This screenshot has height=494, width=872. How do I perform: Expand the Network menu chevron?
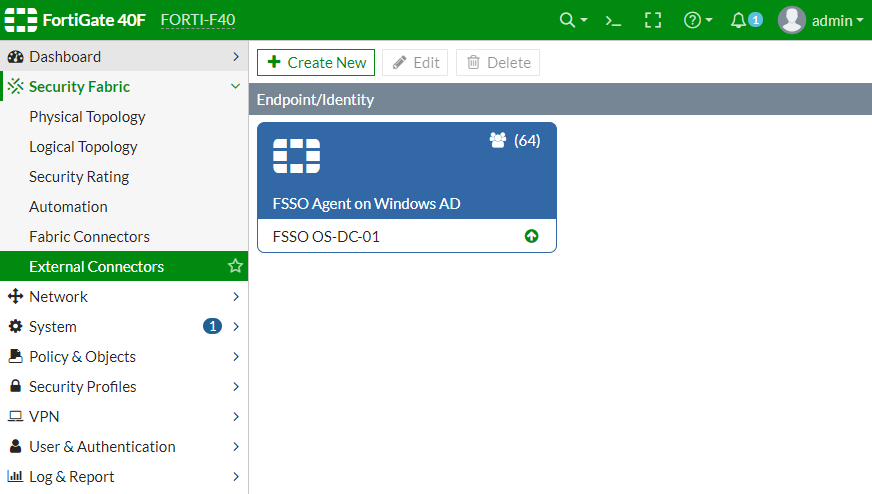pyautogui.click(x=236, y=297)
